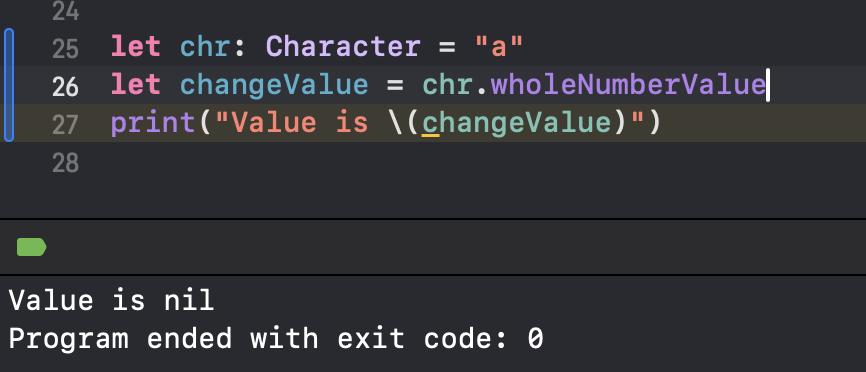Click the "Program ended with exit code" console line

coord(276,339)
